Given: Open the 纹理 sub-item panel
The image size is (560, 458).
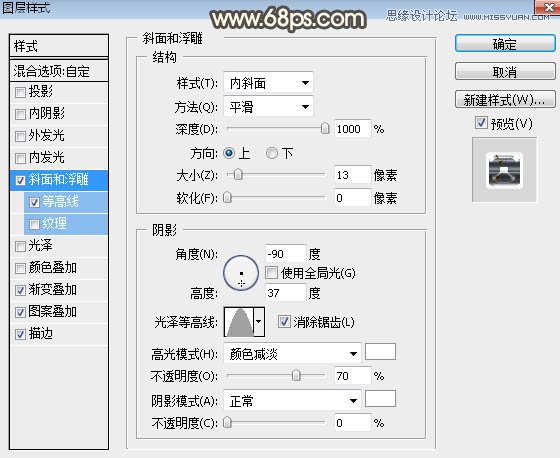Looking at the screenshot, I should 54,223.
